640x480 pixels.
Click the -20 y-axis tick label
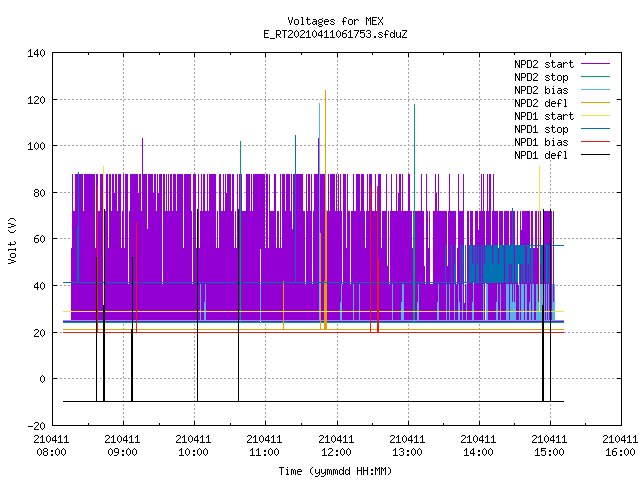click(36, 426)
